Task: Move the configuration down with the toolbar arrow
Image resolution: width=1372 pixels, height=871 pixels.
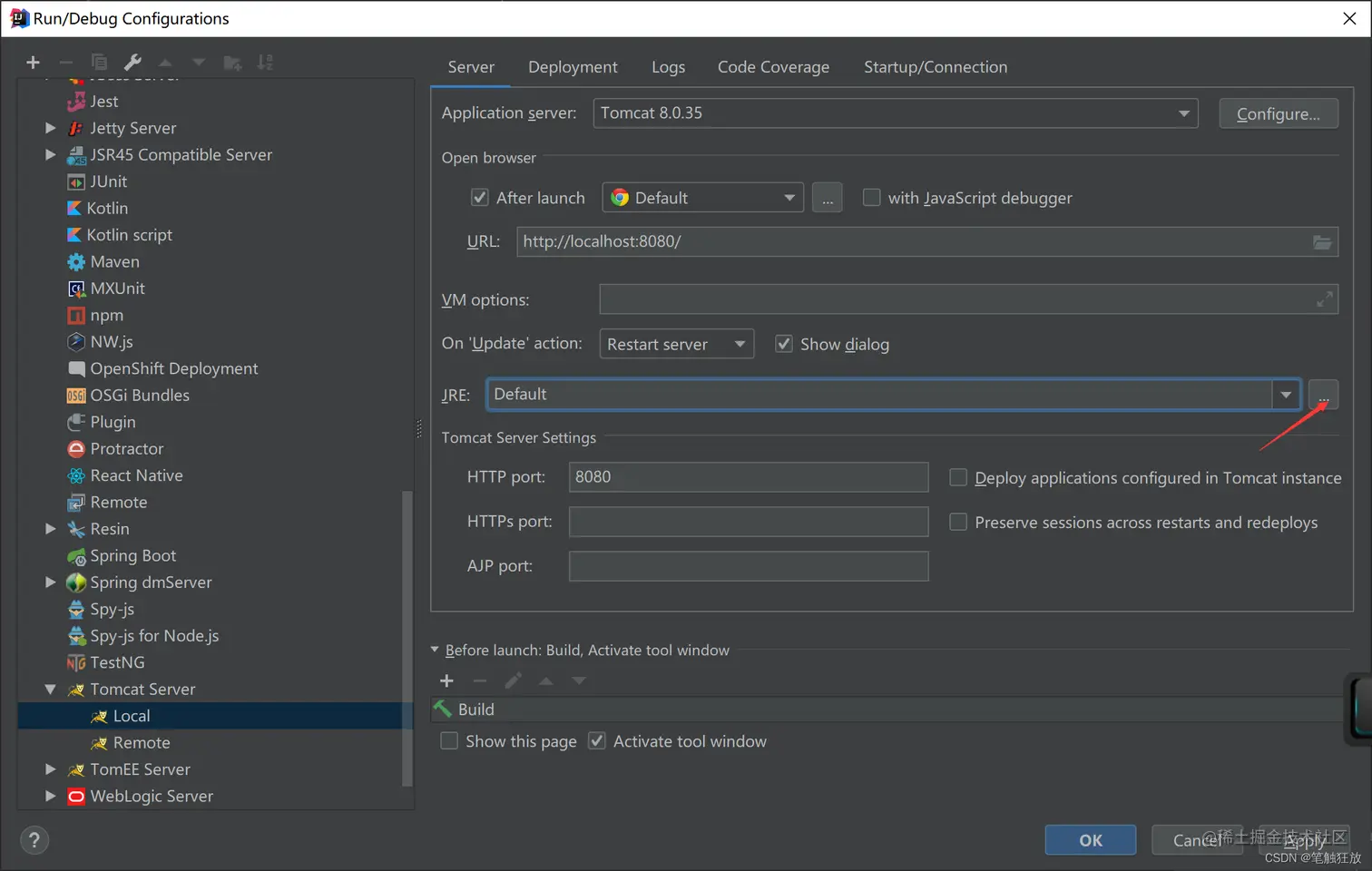Action: pyautogui.click(x=198, y=63)
